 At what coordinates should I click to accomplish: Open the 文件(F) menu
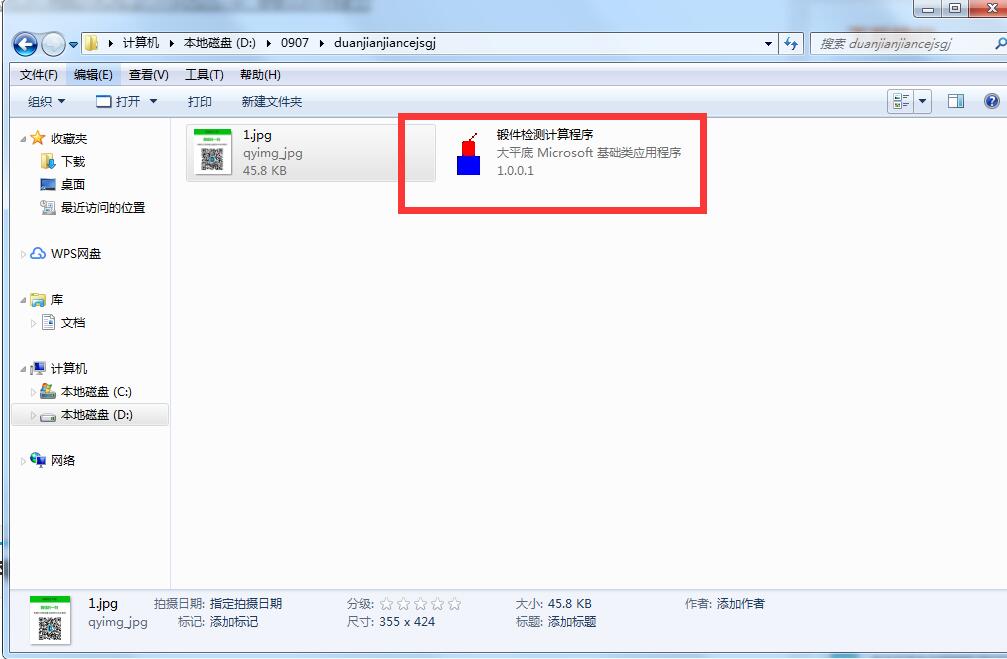pyautogui.click(x=39, y=75)
